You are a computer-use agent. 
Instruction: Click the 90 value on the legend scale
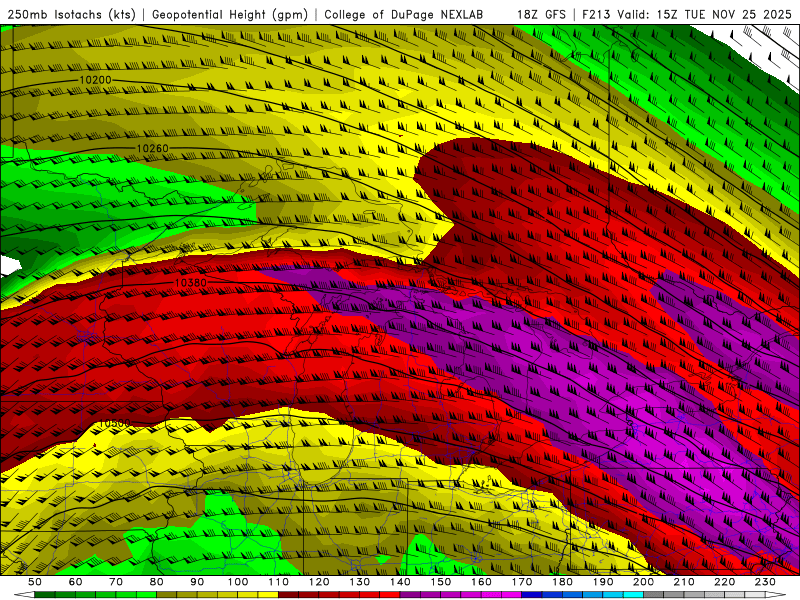coord(197,582)
